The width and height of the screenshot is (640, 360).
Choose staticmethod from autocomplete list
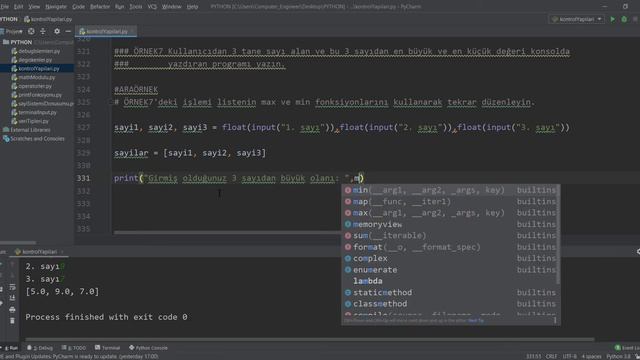(450, 293)
